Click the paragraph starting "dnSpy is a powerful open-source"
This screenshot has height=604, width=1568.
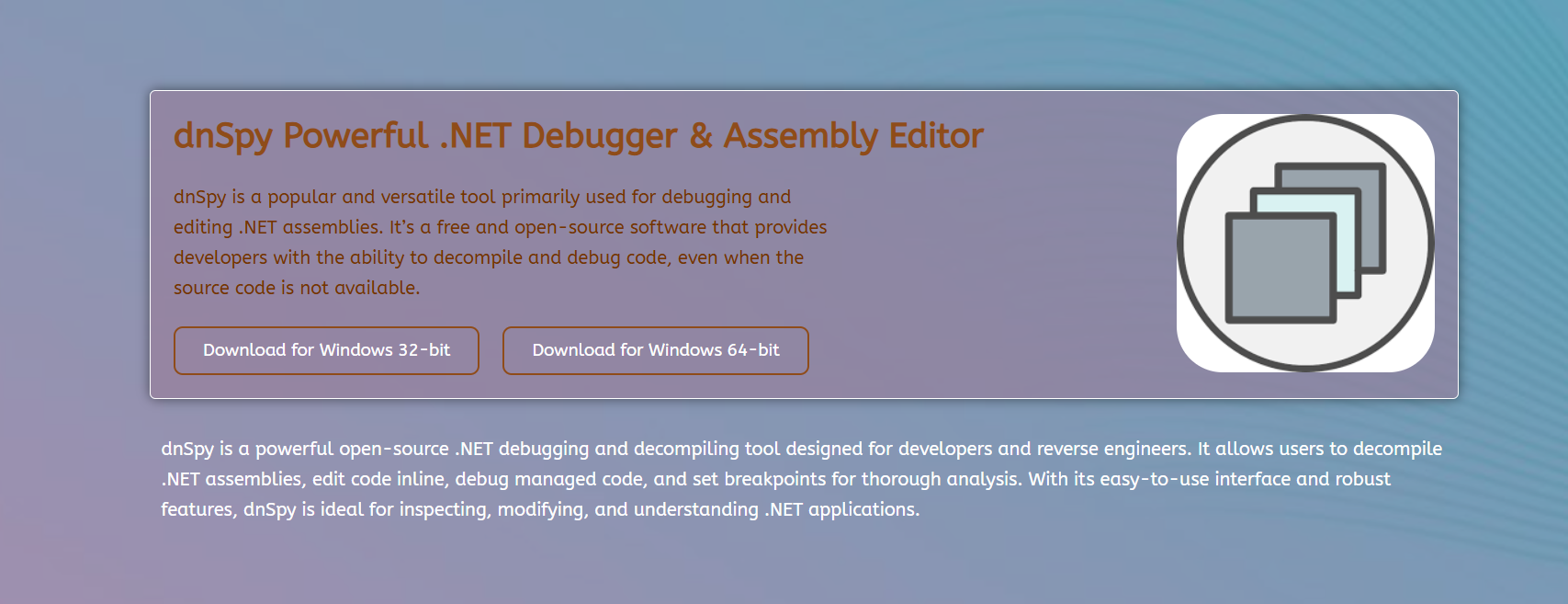(801, 479)
